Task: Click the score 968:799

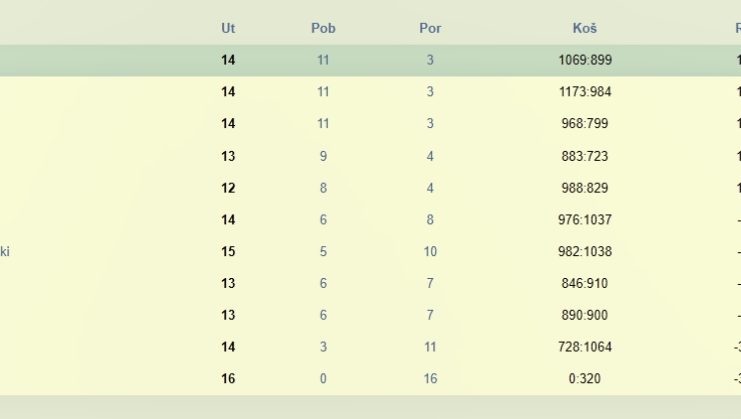Action: tap(585, 123)
